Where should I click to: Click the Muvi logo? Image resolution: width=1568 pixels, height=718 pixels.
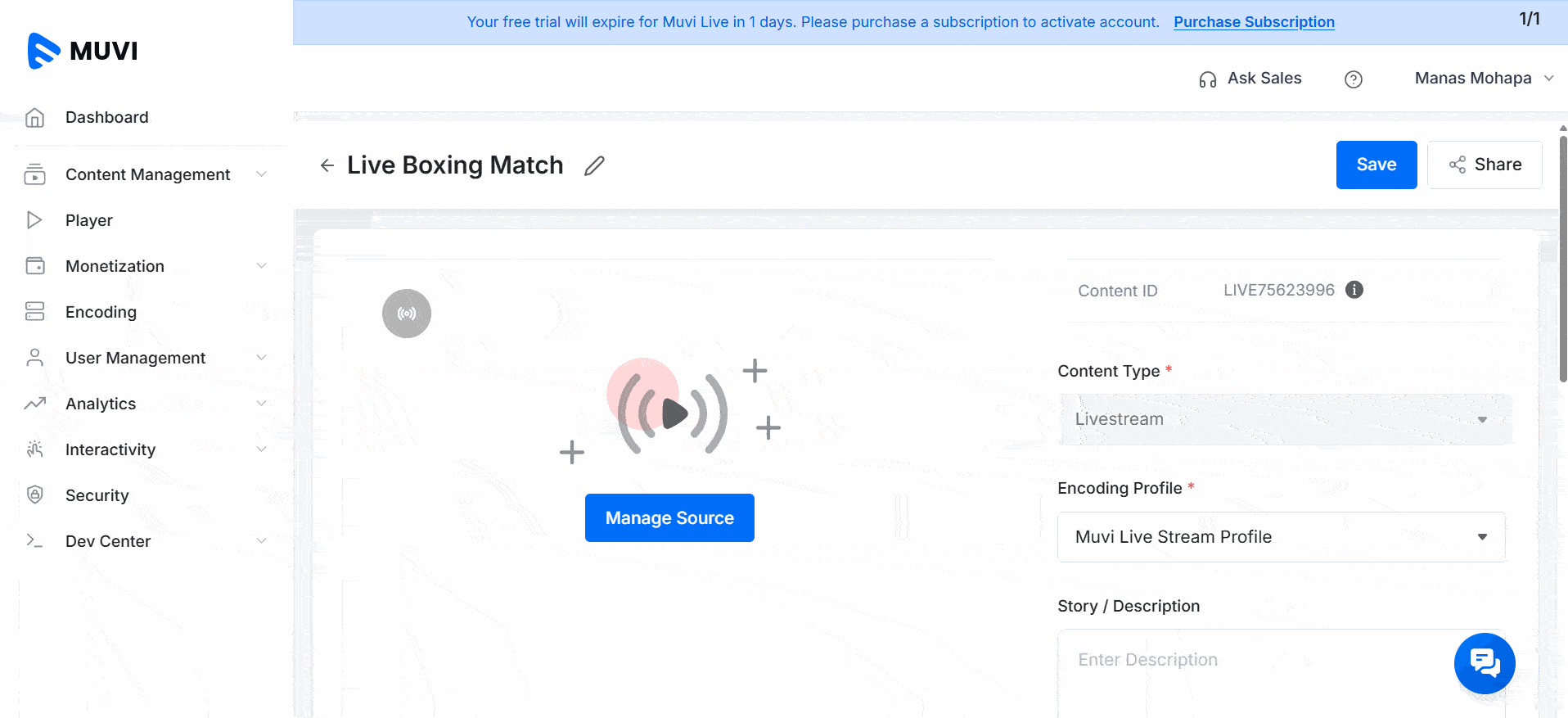tap(83, 51)
